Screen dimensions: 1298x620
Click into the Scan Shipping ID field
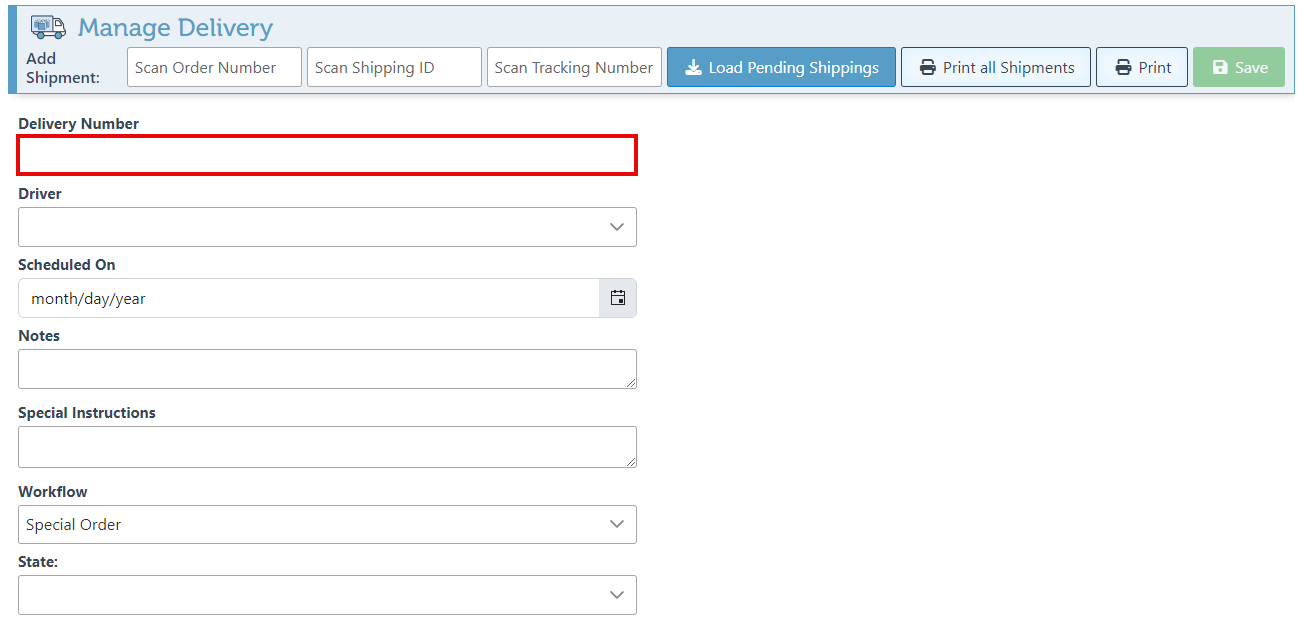pyautogui.click(x=394, y=68)
